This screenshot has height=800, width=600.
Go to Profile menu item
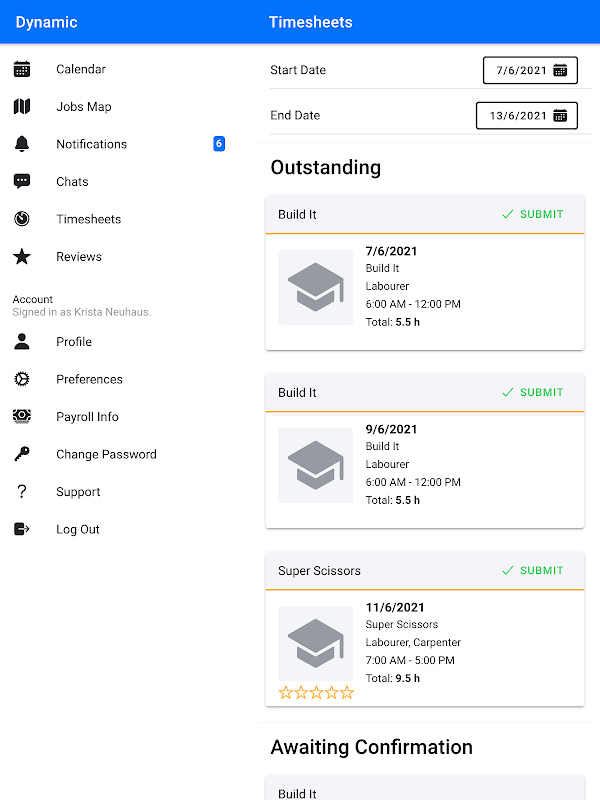point(74,342)
